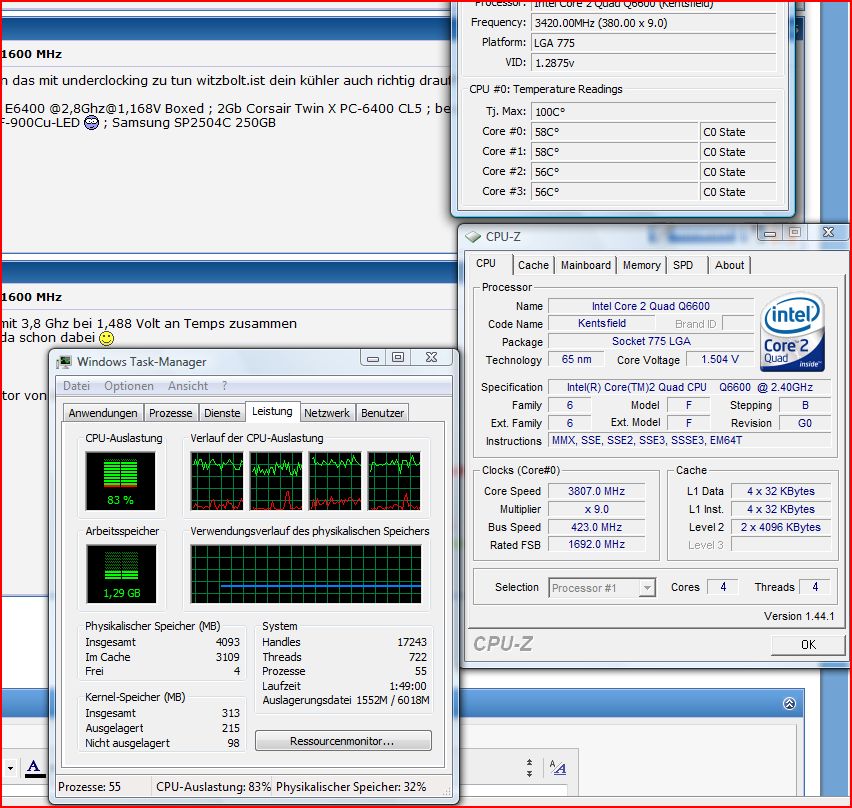Screen dimensions: 852x808
Task: Click the Core Speed 3807.0 MHz value
Action: (x=596, y=491)
